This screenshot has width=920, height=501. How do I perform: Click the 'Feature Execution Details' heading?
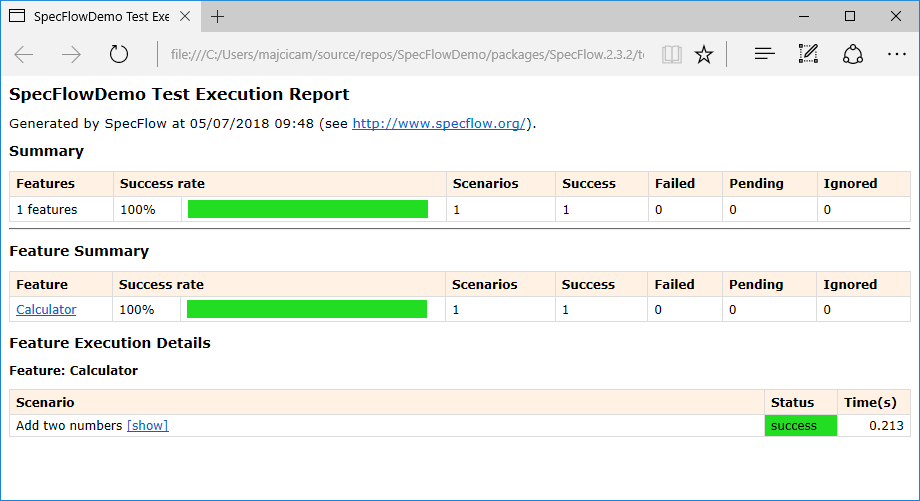click(x=110, y=343)
